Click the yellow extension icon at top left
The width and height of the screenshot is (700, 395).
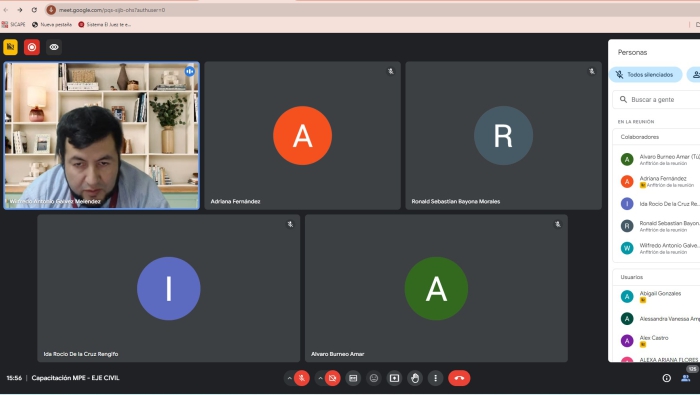pyautogui.click(x=10, y=47)
